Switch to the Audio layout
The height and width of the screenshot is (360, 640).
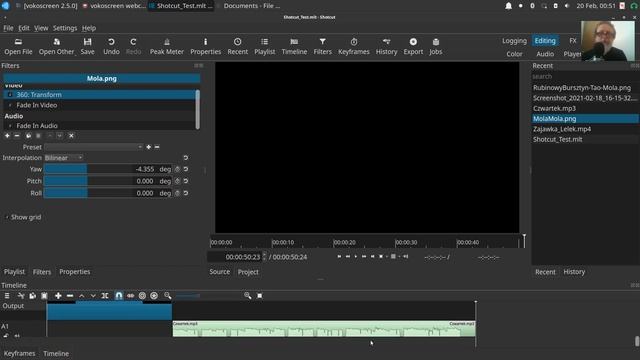click(545, 54)
